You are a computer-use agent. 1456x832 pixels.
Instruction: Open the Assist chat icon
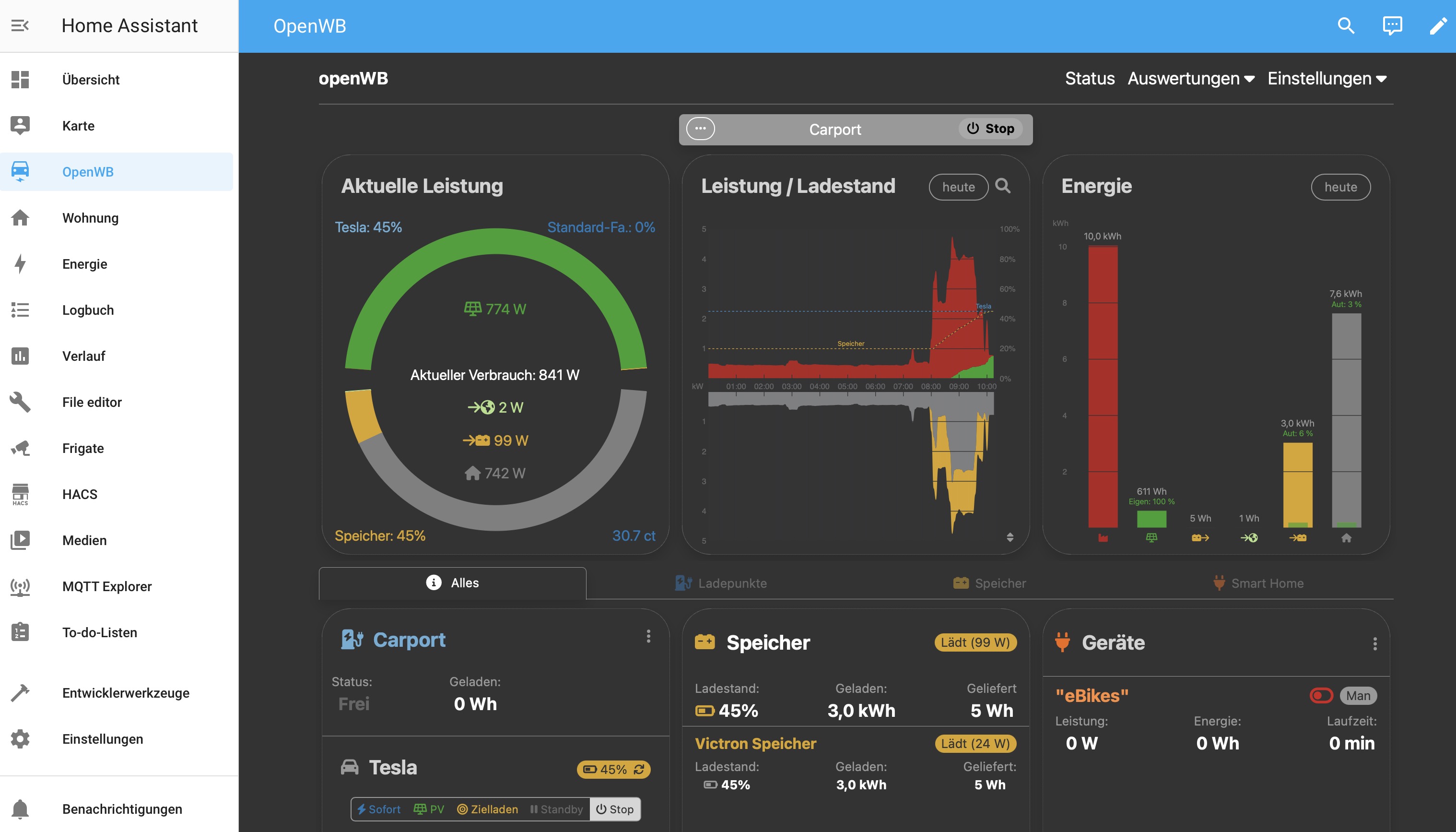click(x=1392, y=26)
